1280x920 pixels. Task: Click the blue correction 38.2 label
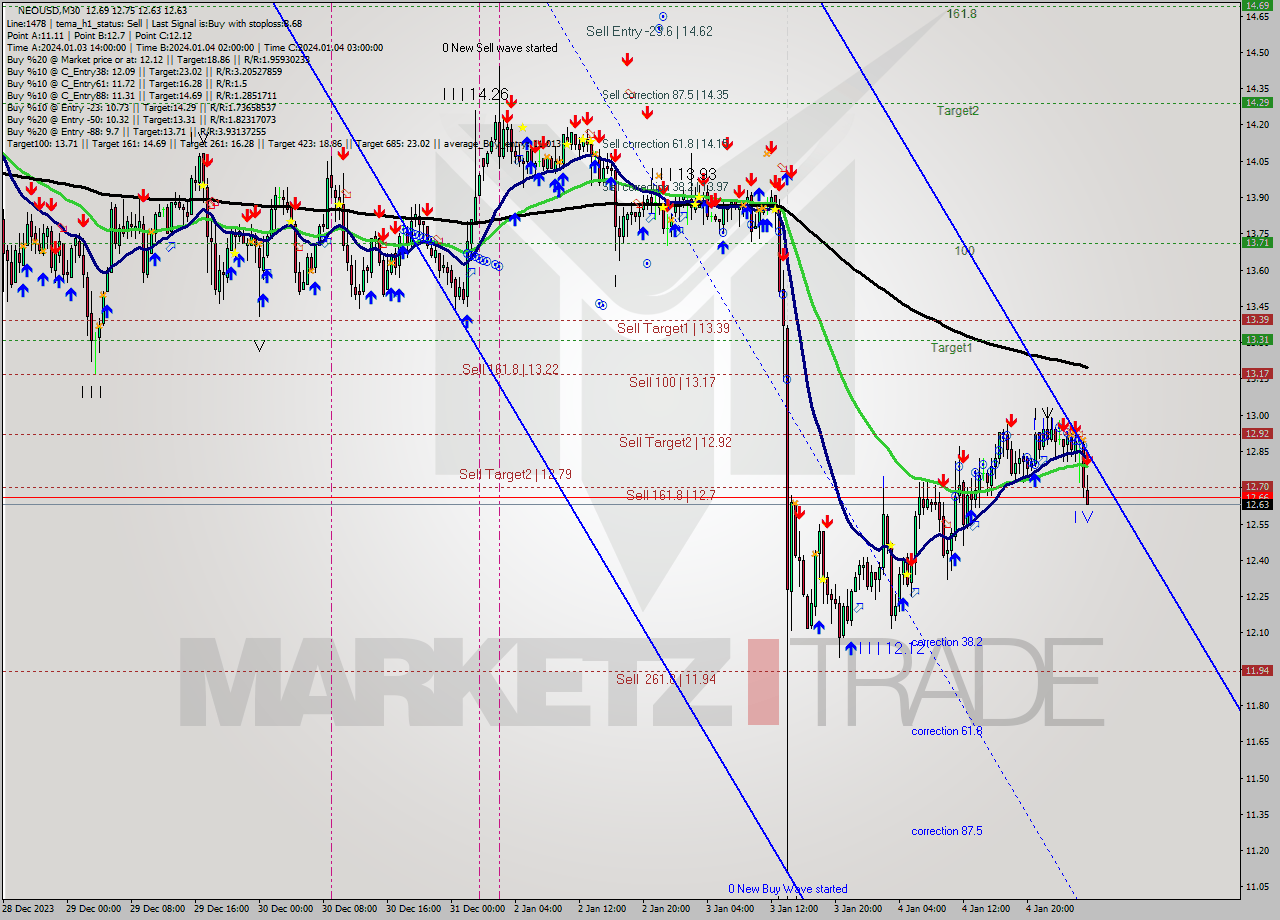coord(947,642)
